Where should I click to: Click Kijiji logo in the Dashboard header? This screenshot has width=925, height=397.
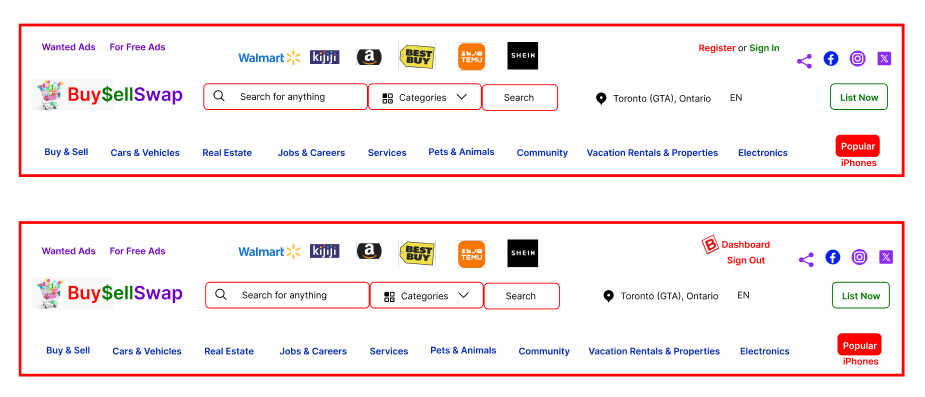coord(324,251)
